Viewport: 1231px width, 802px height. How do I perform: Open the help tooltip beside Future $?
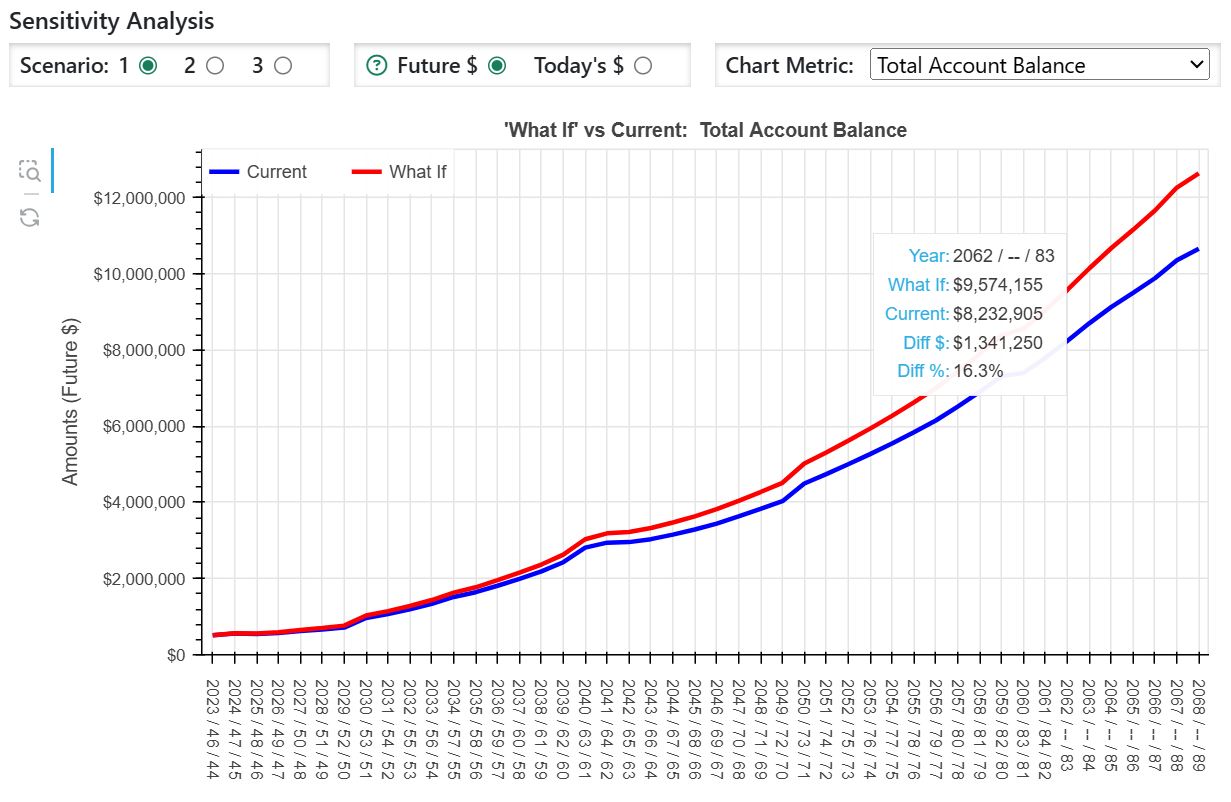pyautogui.click(x=375, y=64)
